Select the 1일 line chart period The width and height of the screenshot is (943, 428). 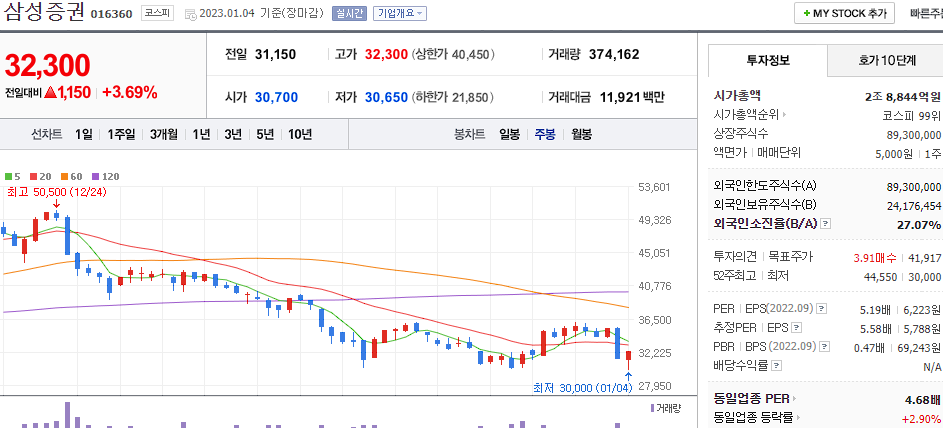coord(84,135)
